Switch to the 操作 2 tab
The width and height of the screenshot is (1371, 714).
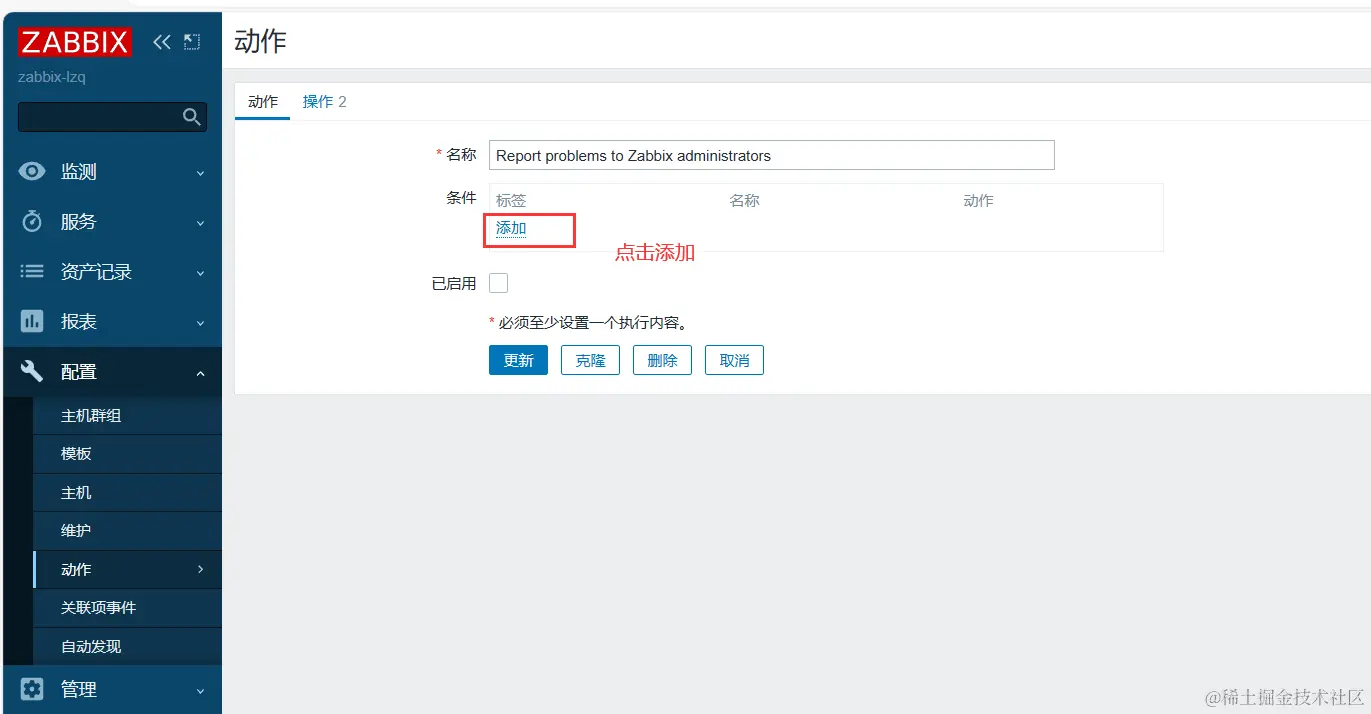324,101
